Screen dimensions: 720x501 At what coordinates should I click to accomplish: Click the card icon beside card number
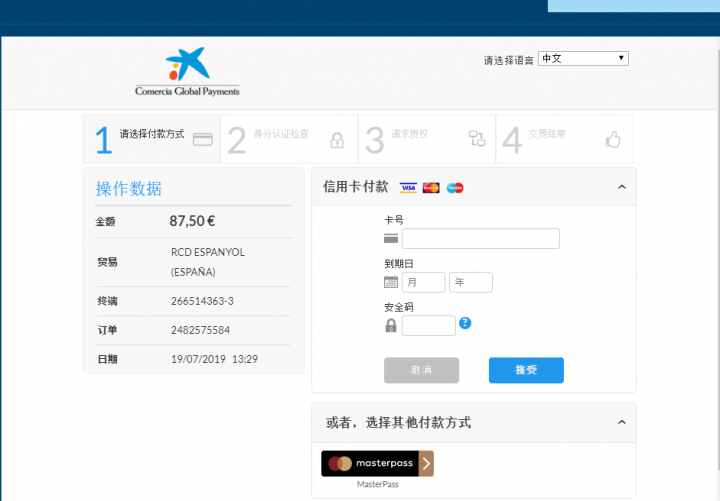[391, 239]
